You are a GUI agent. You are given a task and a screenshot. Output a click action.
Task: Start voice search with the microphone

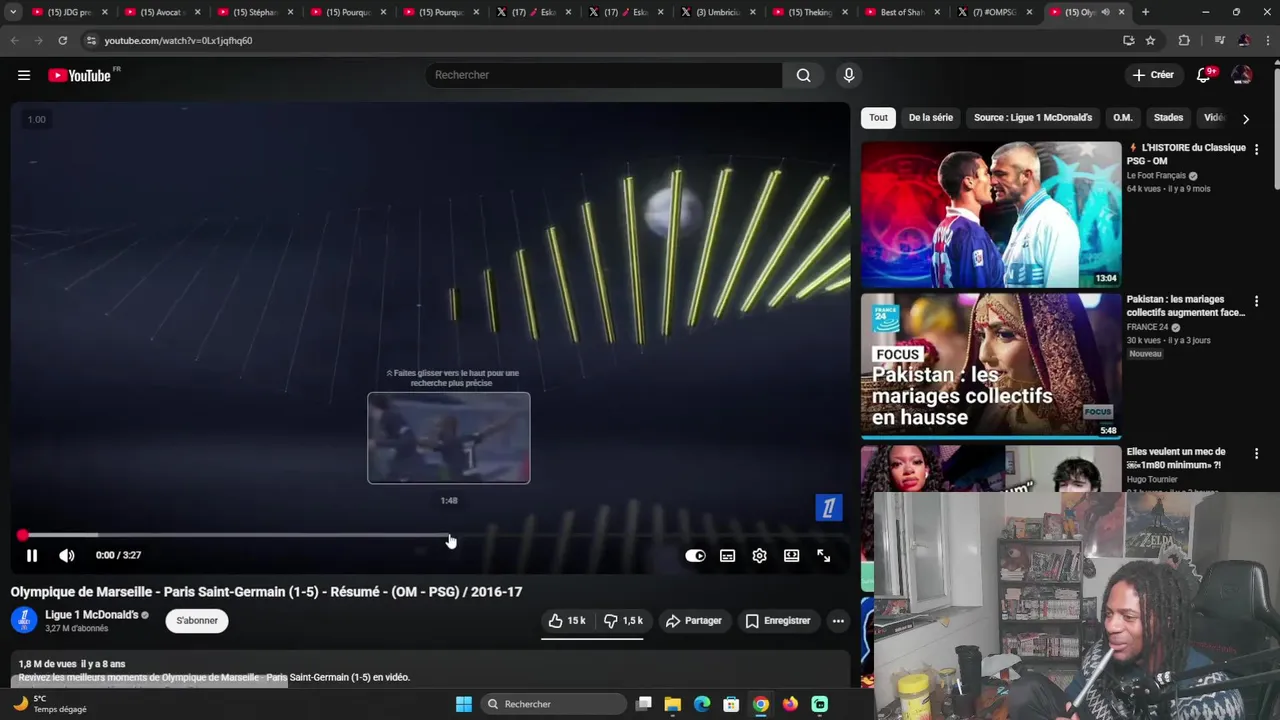(x=848, y=75)
